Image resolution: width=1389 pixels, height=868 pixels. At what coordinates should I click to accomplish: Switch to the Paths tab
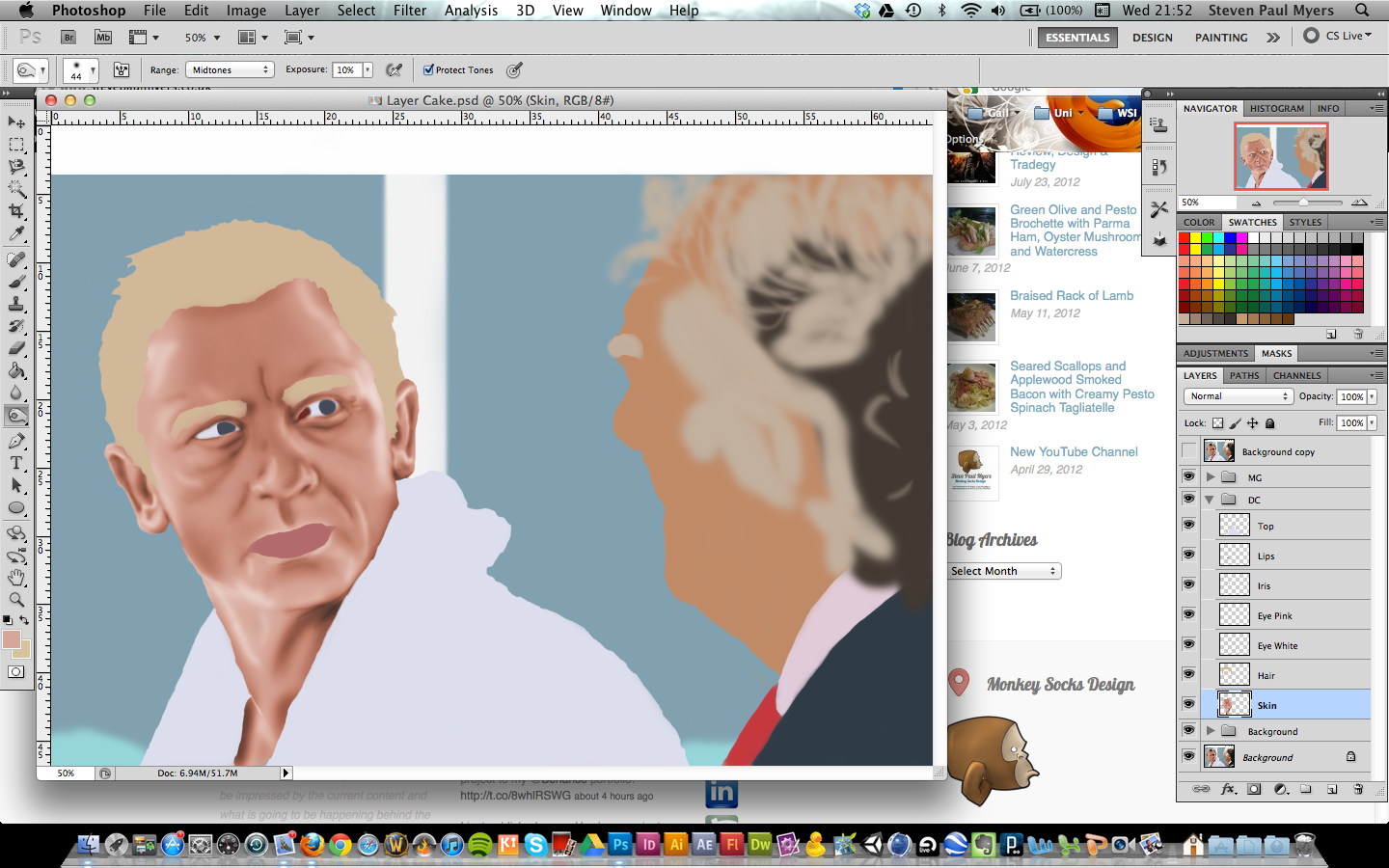(x=1243, y=375)
